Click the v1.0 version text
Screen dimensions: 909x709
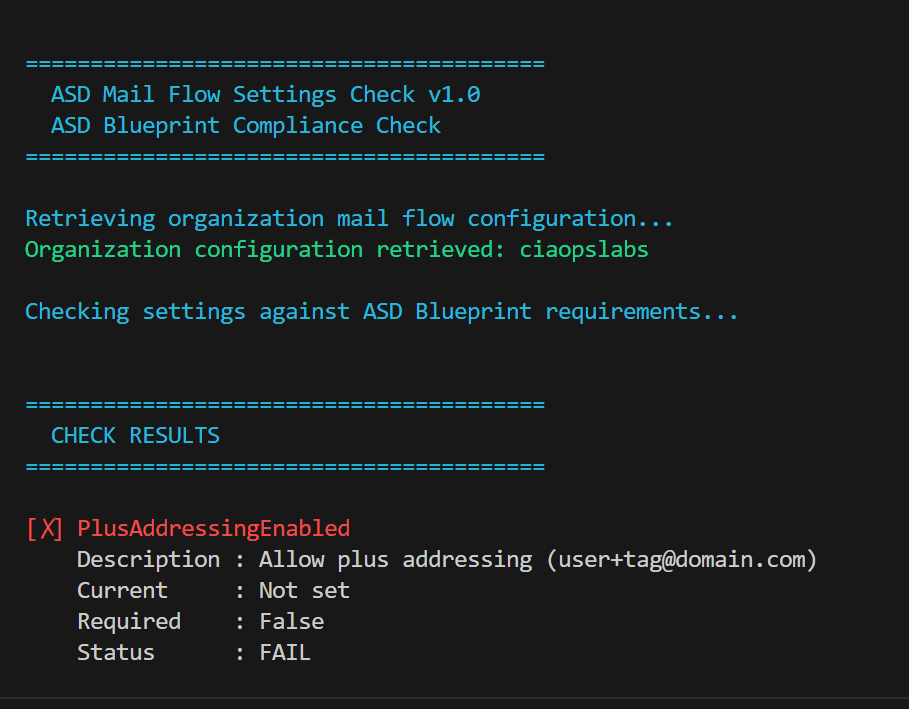454,95
